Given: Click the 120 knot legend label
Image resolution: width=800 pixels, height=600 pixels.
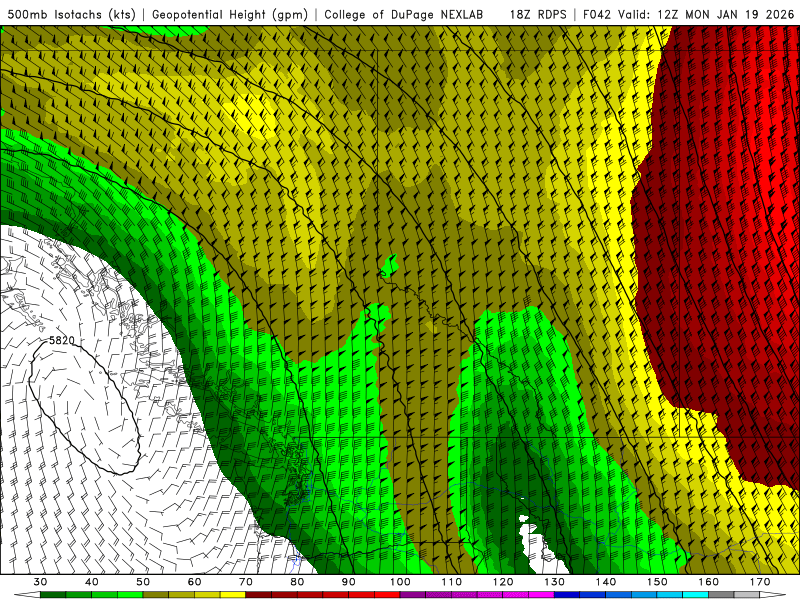Looking at the screenshot, I should [503, 582].
